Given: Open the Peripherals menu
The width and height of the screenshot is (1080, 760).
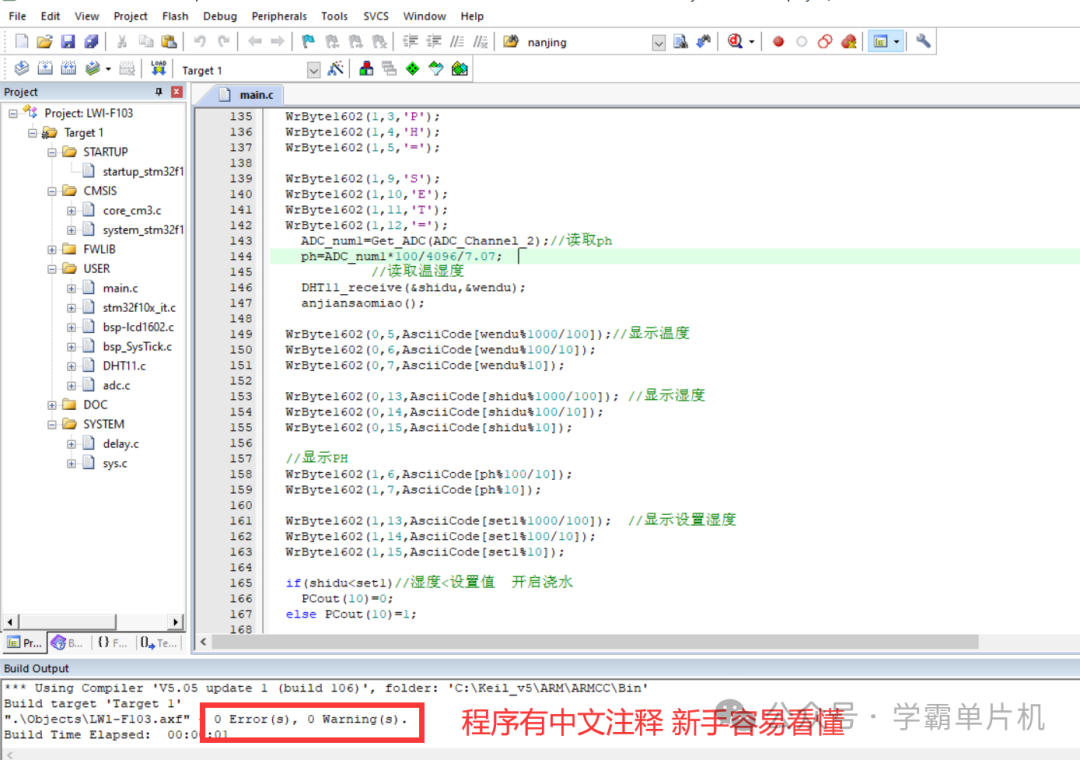Looking at the screenshot, I should (279, 16).
